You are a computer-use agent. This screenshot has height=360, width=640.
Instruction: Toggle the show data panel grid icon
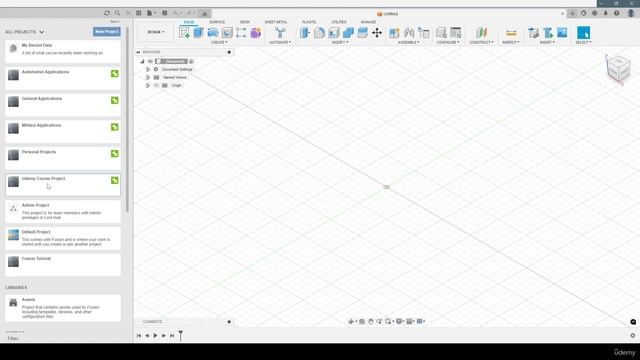139,13
